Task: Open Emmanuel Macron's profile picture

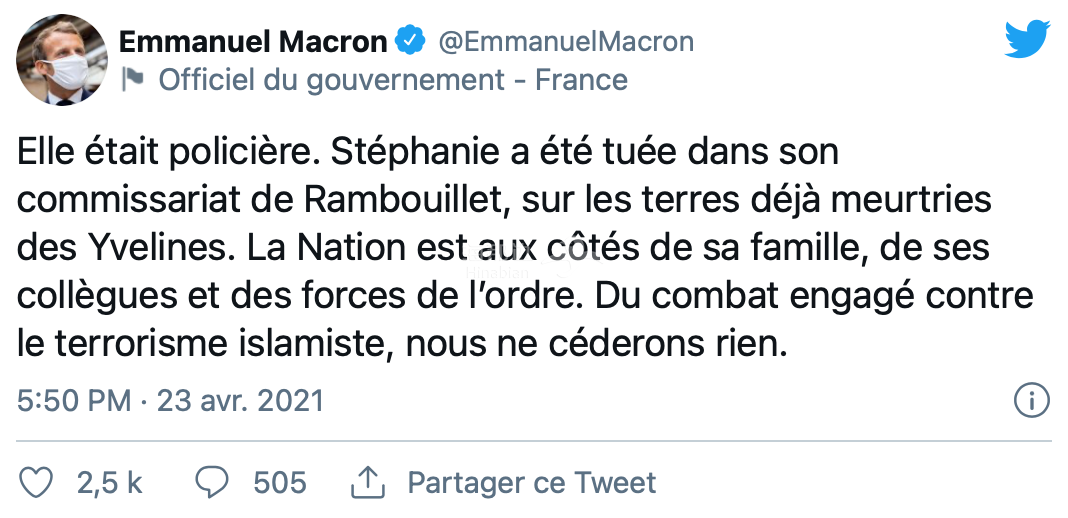Action: 61,59
